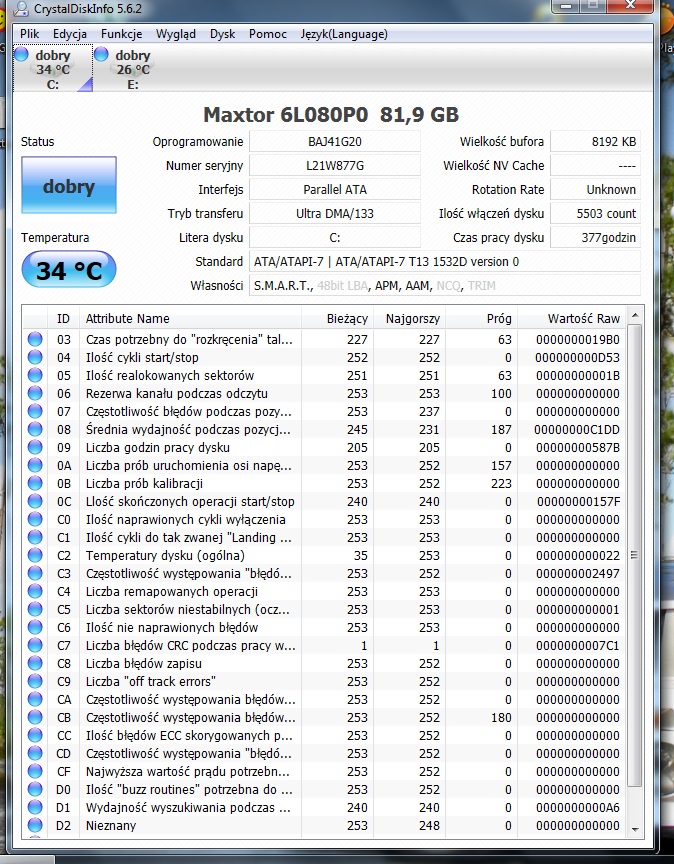Open the Wygląd menu
This screenshot has height=864, width=674.
point(175,34)
